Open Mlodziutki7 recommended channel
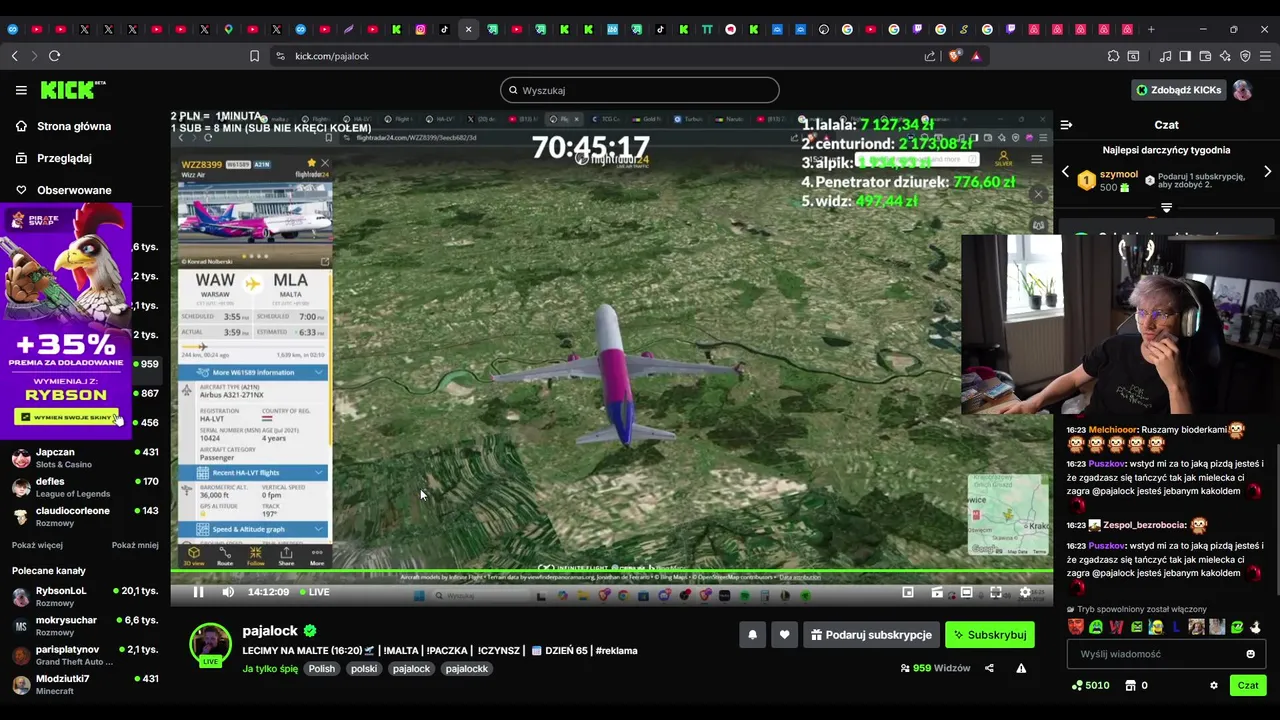This screenshot has height=720, width=1280. click(x=85, y=684)
